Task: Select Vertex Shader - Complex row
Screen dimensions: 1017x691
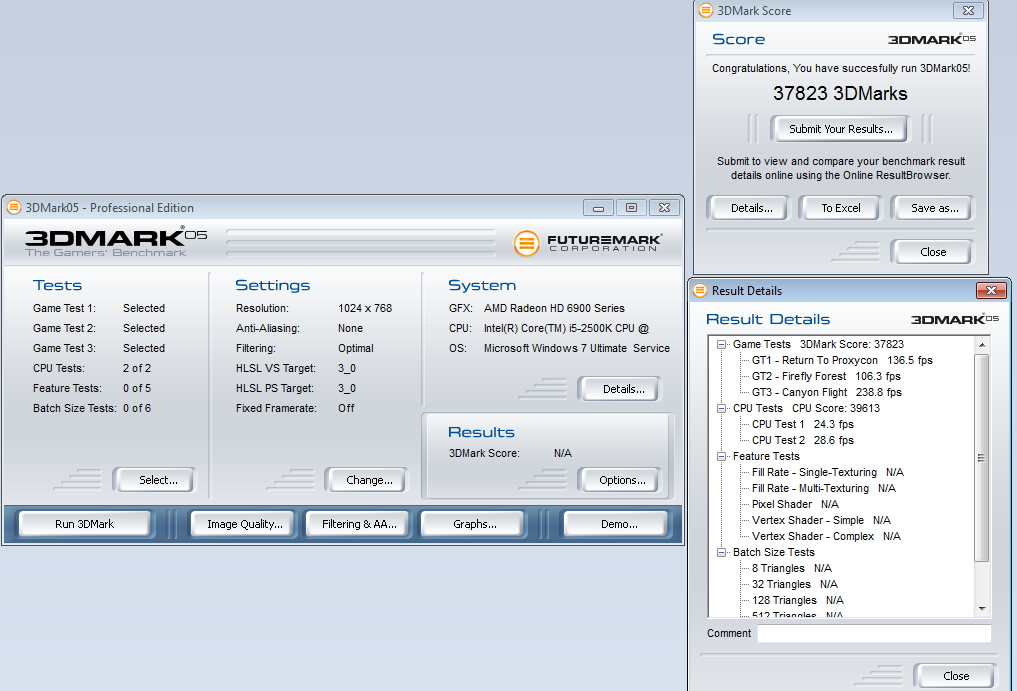Action: point(826,537)
